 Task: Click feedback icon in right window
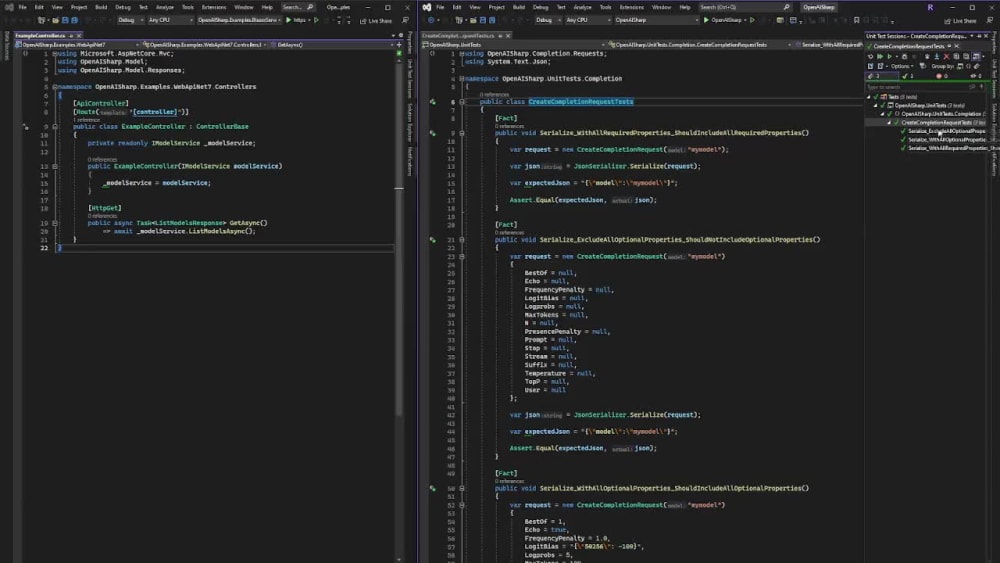(x=989, y=20)
